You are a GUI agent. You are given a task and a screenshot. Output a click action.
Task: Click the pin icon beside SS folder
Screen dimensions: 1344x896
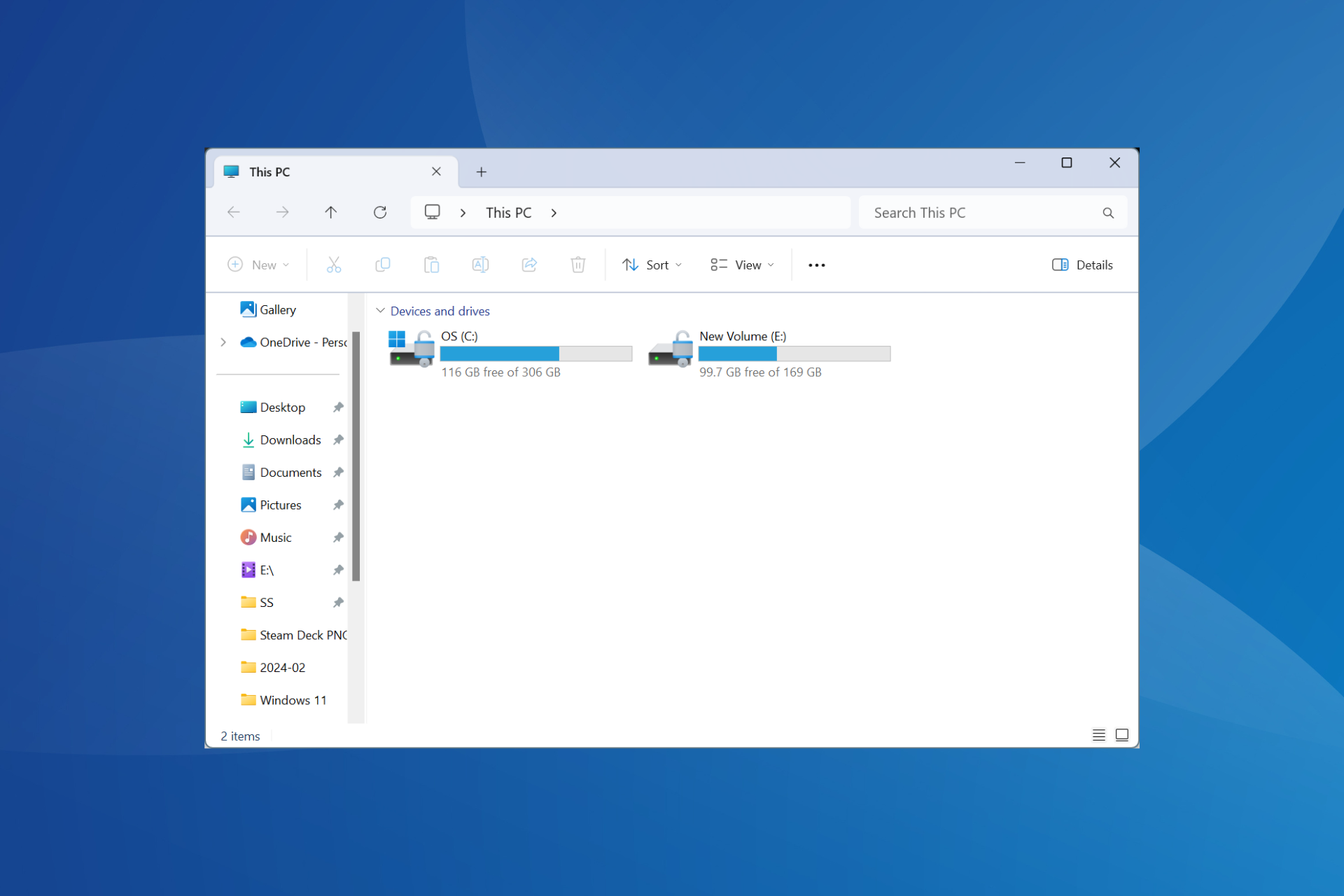click(338, 603)
